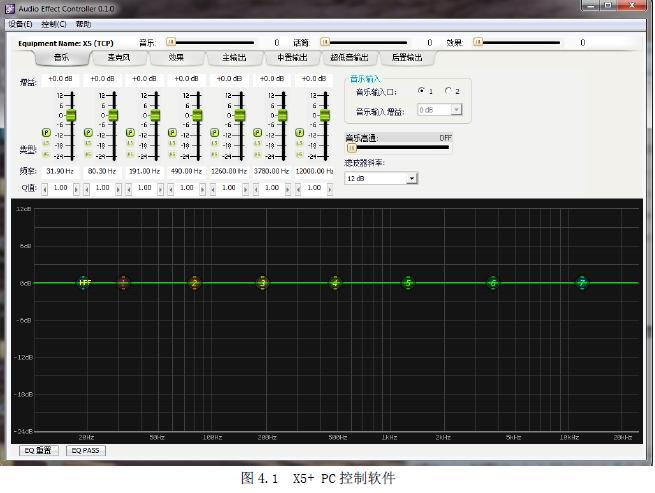Click the 话筒 volume slider handle

pos(325,42)
